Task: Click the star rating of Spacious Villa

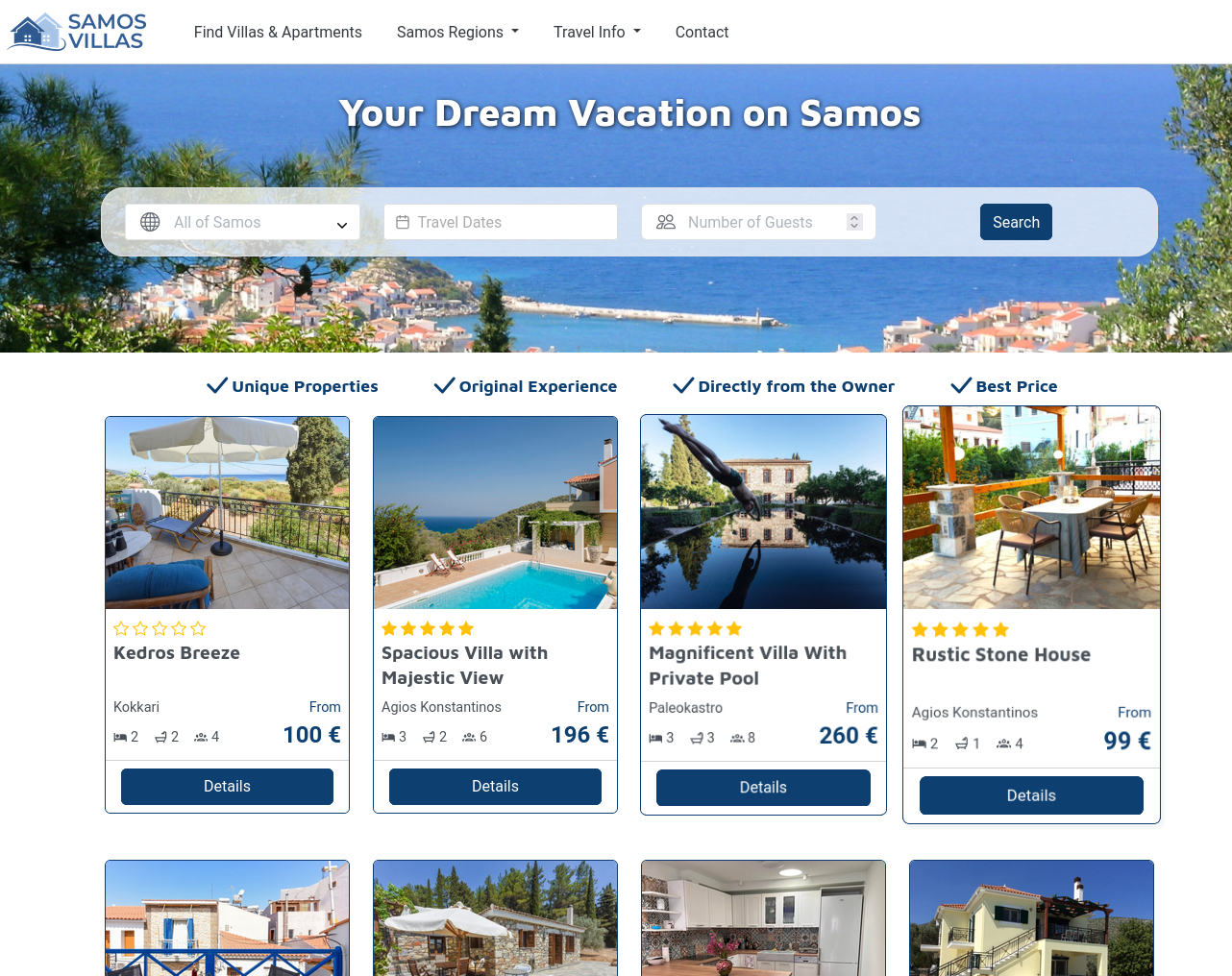Action: click(x=428, y=628)
